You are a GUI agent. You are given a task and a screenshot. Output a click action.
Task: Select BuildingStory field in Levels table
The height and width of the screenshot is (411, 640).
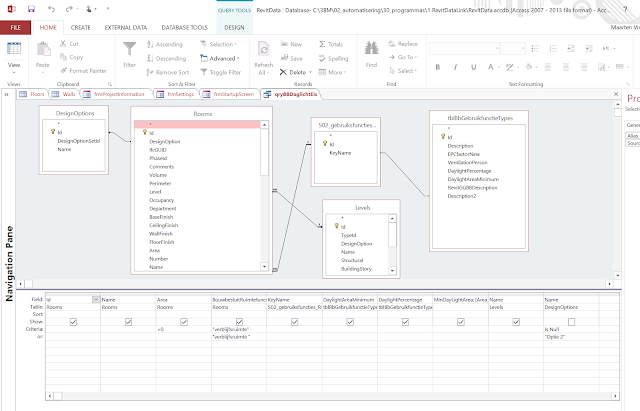(356, 269)
